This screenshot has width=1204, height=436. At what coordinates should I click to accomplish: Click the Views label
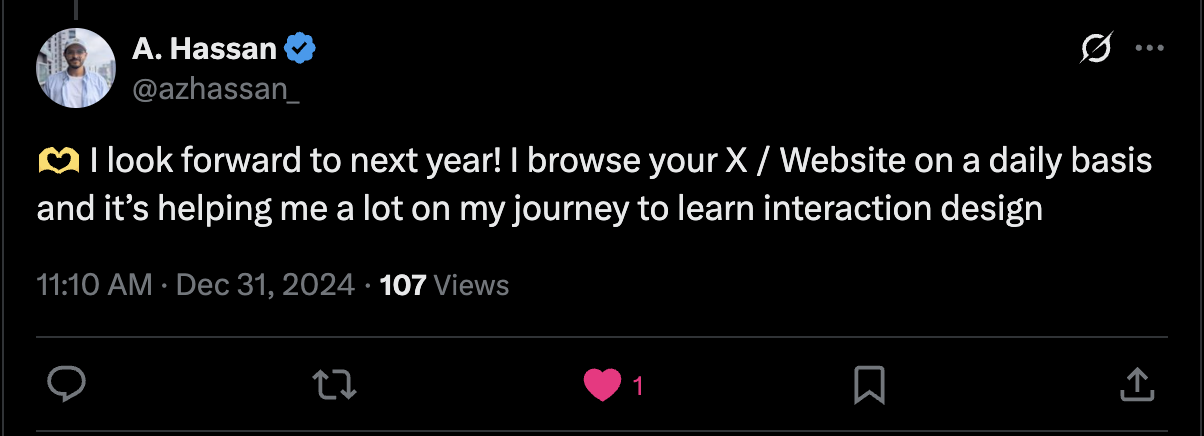click(x=472, y=285)
